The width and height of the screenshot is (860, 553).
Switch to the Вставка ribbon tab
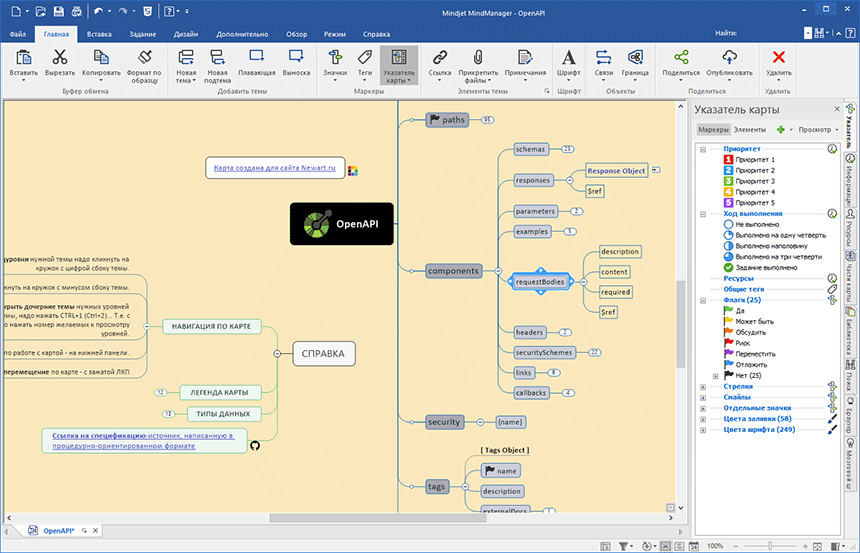(99, 34)
